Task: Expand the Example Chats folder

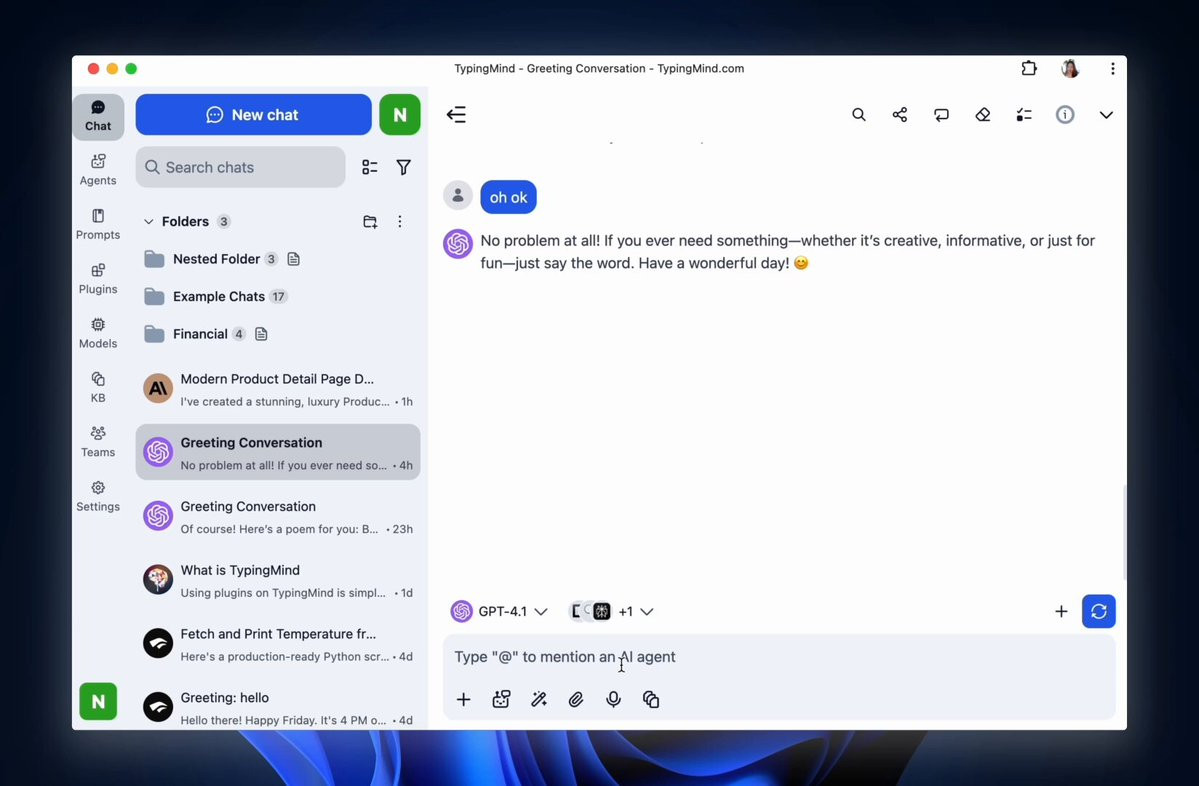Action: tap(219, 297)
